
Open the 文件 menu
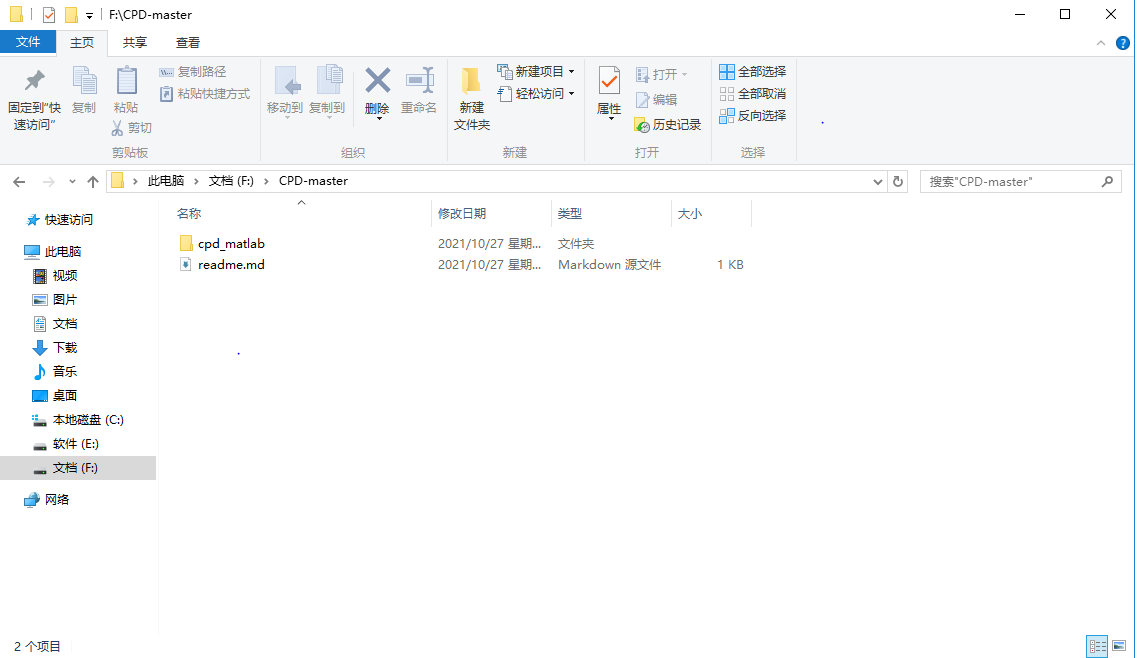pyautogui.click(x=29, y=42)
